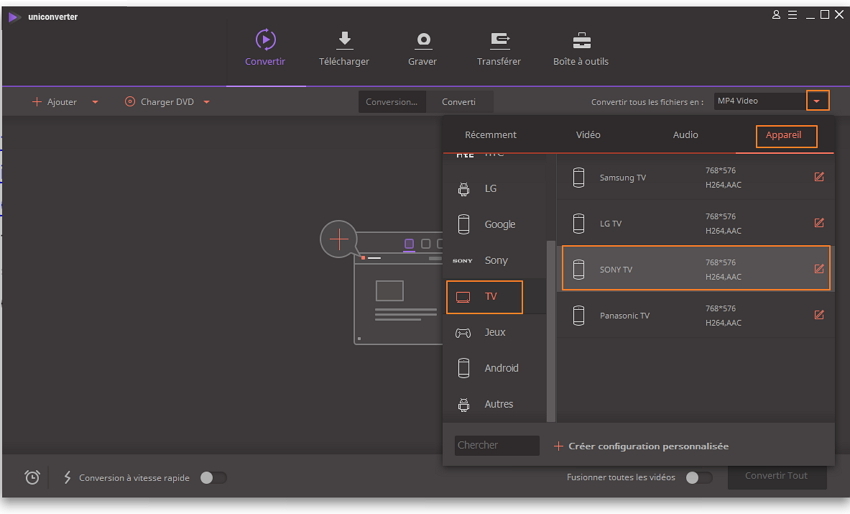The width and height of the screenshot is (850, 514).
Task: Switch to the Converti tab
Action: tap(459, 102)
